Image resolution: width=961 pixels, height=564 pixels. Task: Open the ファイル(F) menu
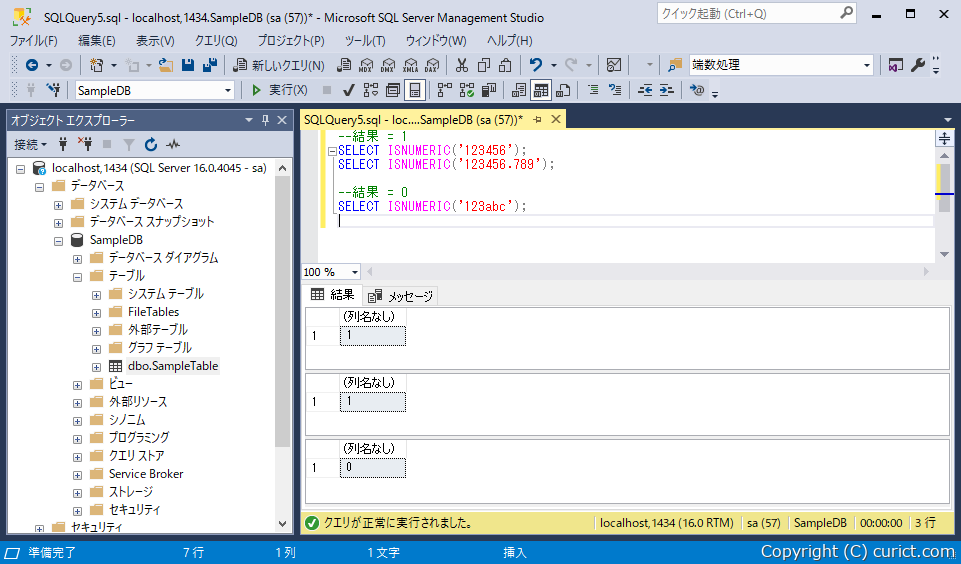pyautogui.click(x=34, y=40)
